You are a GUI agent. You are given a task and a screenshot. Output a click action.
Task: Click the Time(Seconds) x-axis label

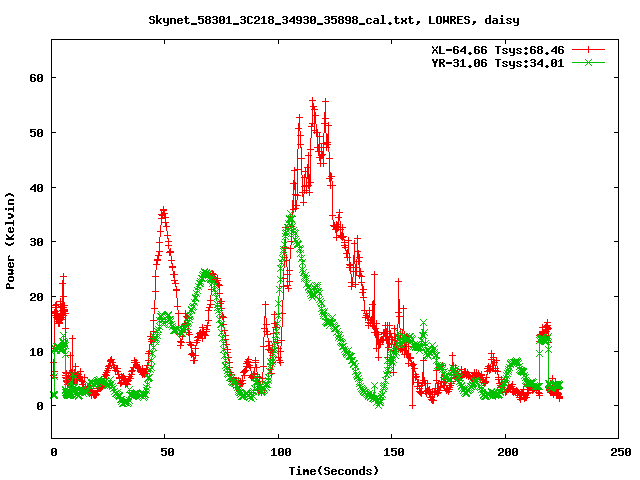pyautogui.click(x=333, y=471)
